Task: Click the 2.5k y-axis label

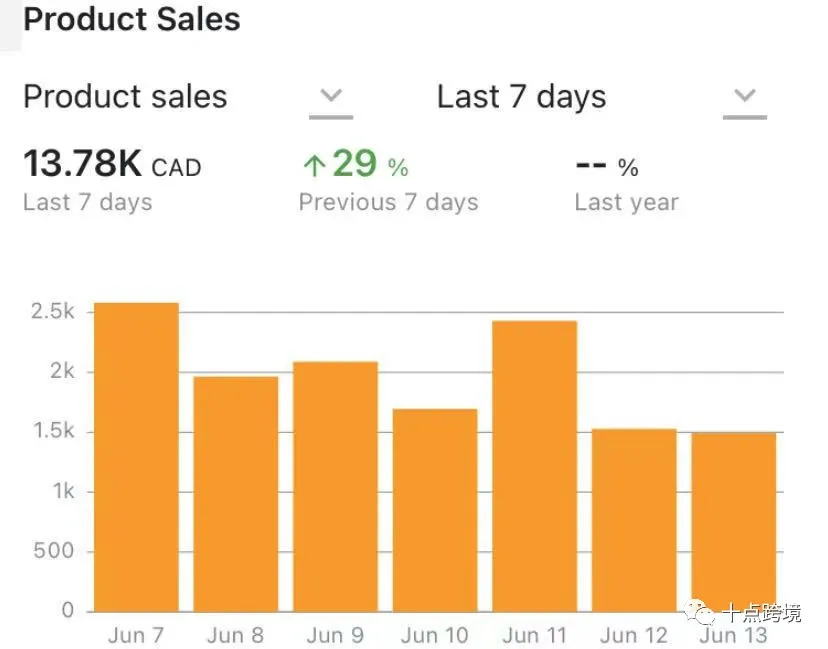Action: 53,311
